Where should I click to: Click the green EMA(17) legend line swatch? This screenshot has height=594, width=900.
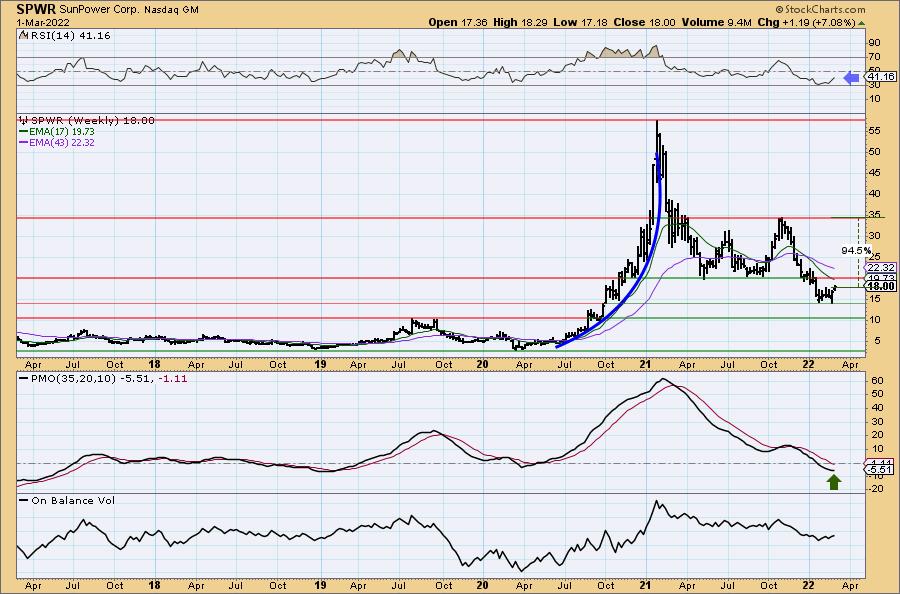tap(24, 131)
